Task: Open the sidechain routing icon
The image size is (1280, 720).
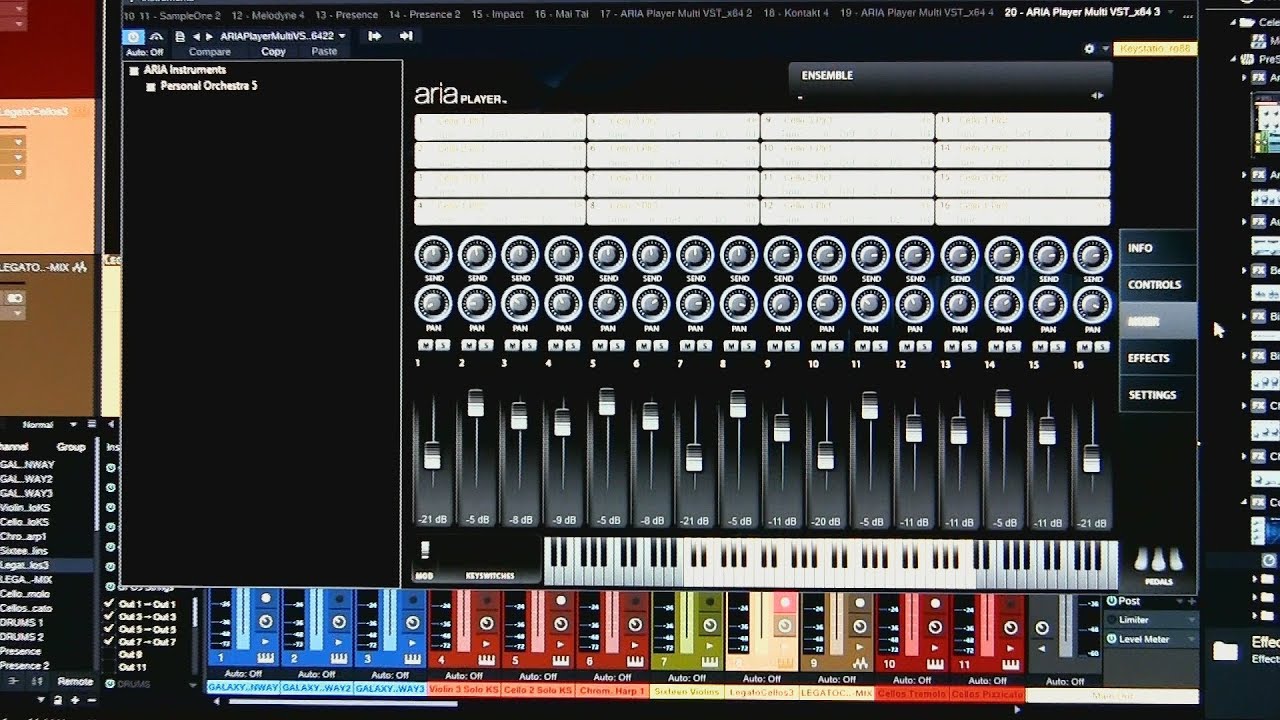Action: pyautogui.click(x=157, y=36)
